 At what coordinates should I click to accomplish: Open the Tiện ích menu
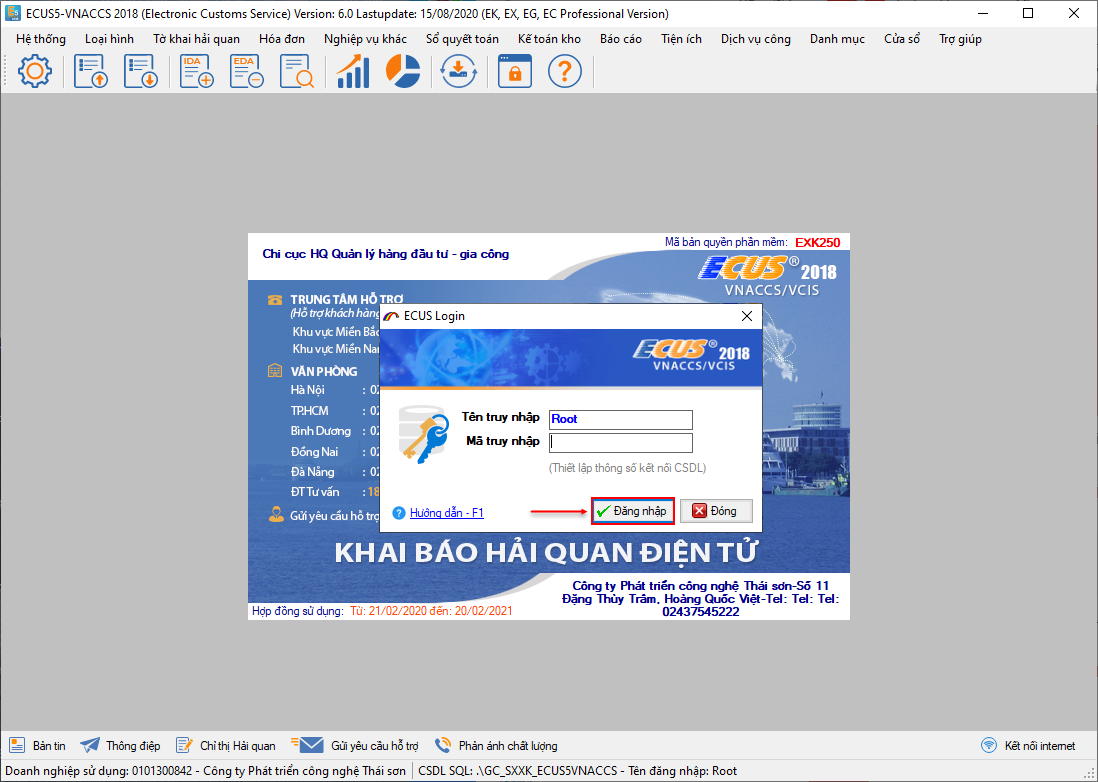pyautogui.click(x=681, y=39)
